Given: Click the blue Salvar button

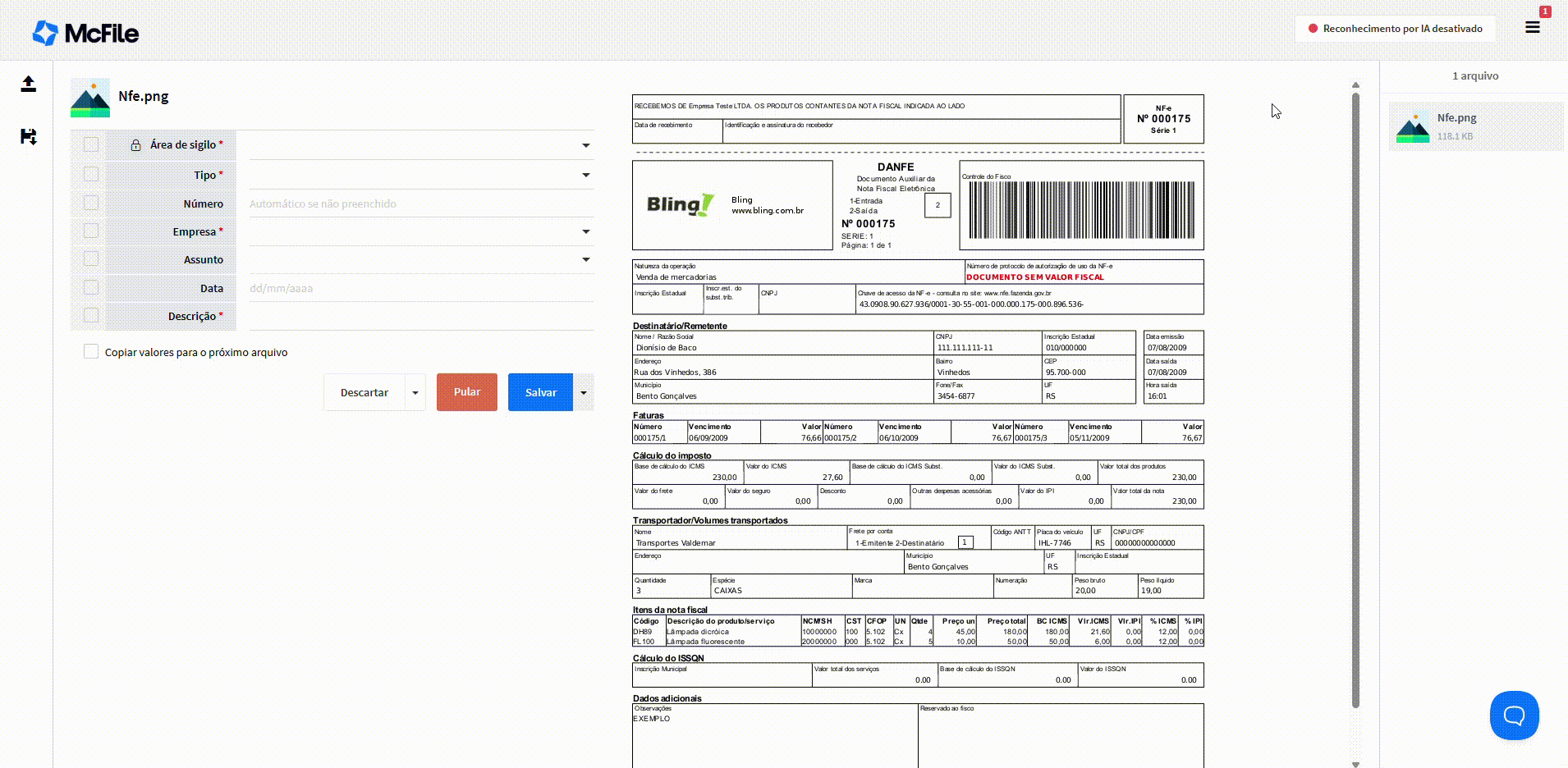Looking at the screenshot, I should coord(540,392).
